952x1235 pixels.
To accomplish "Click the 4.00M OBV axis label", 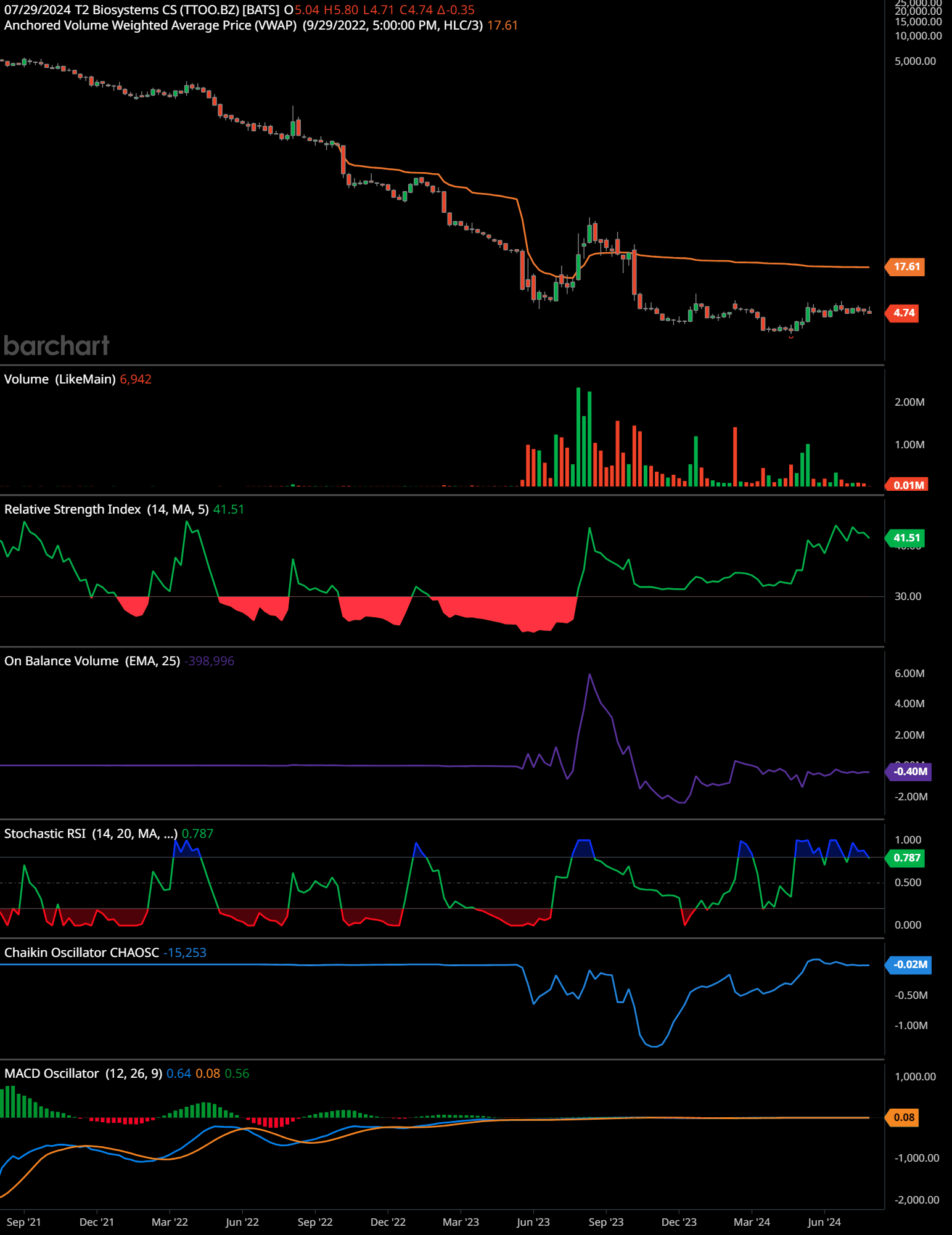I will 909,704.
